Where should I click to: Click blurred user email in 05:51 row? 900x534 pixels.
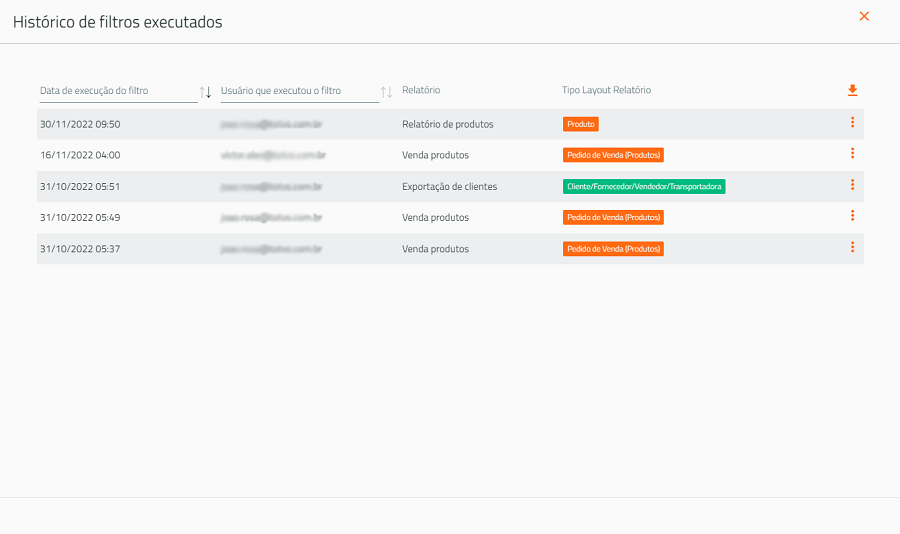[271, 187]
